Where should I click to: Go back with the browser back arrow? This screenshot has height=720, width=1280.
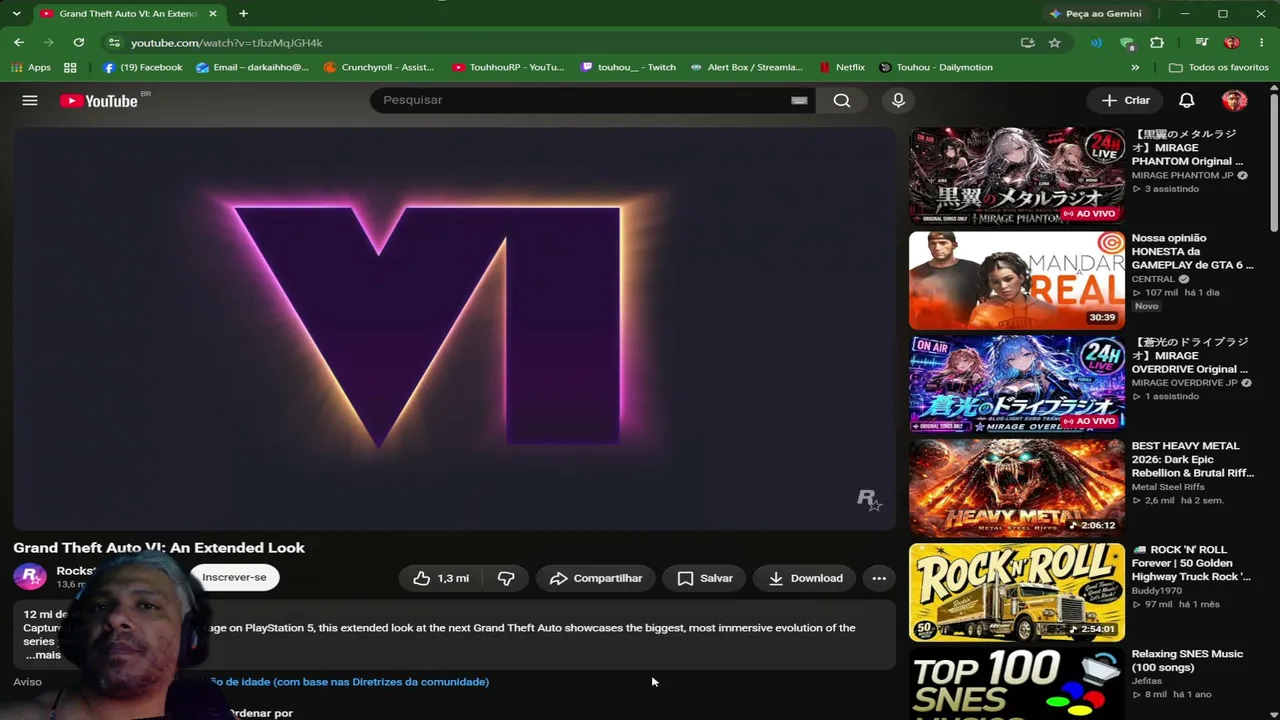[x=19, y=43]
